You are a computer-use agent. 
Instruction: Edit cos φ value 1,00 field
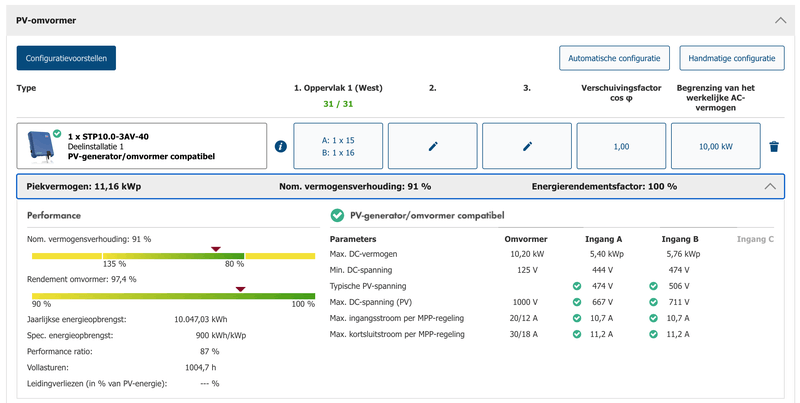tap(621, 146)
